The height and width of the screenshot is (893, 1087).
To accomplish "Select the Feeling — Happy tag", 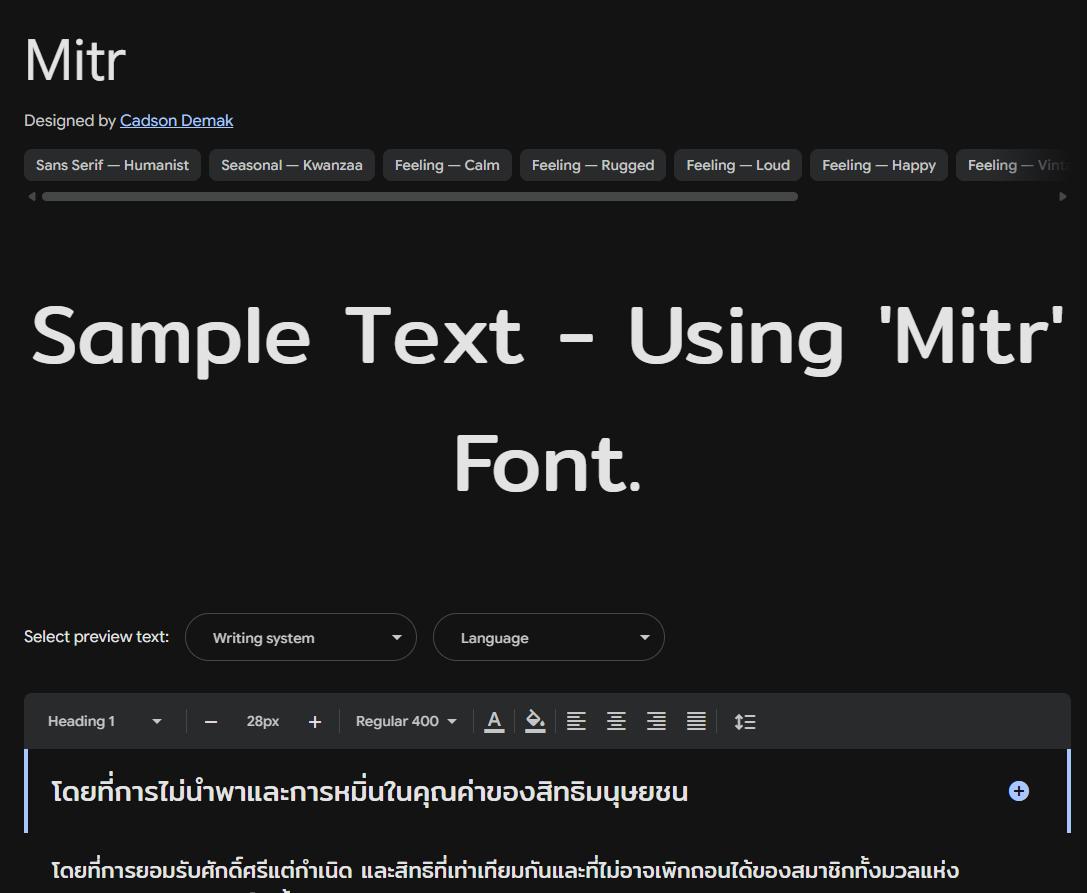I will coord(878,165).
